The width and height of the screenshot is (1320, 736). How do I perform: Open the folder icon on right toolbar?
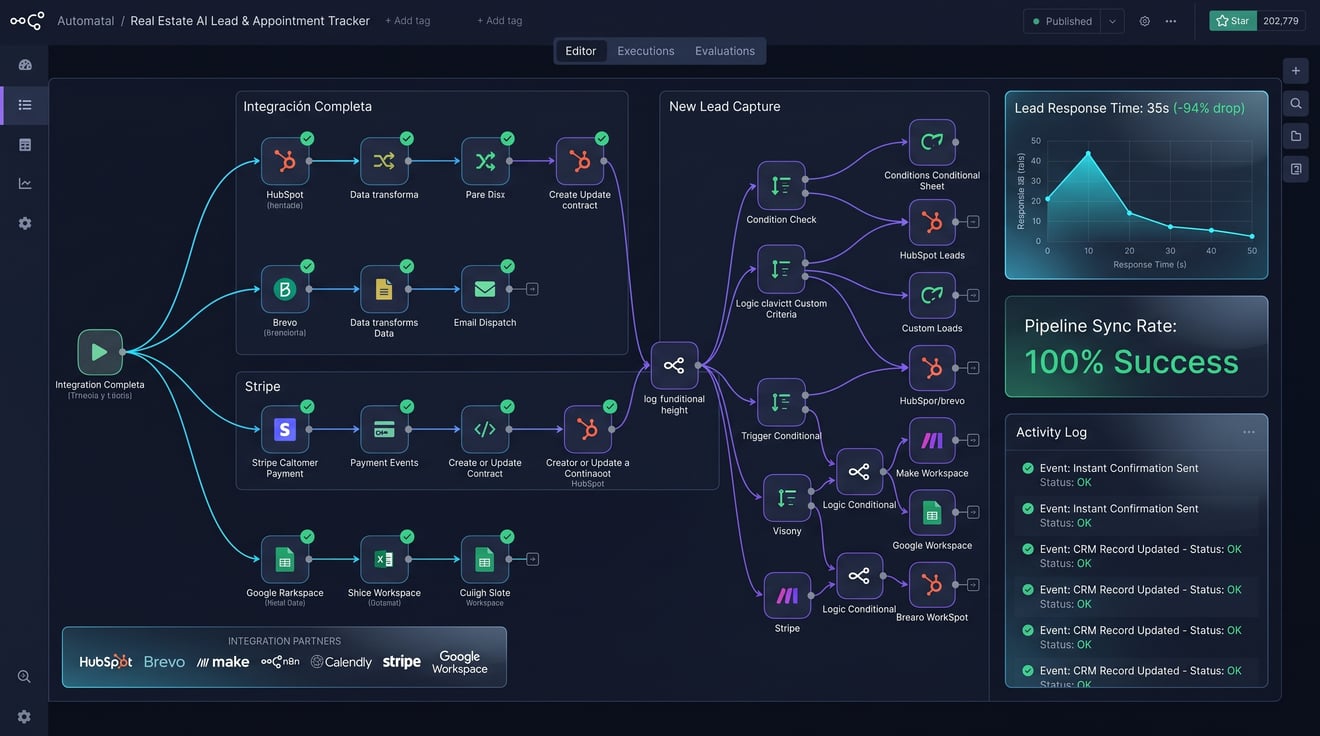coord(1296,136)
